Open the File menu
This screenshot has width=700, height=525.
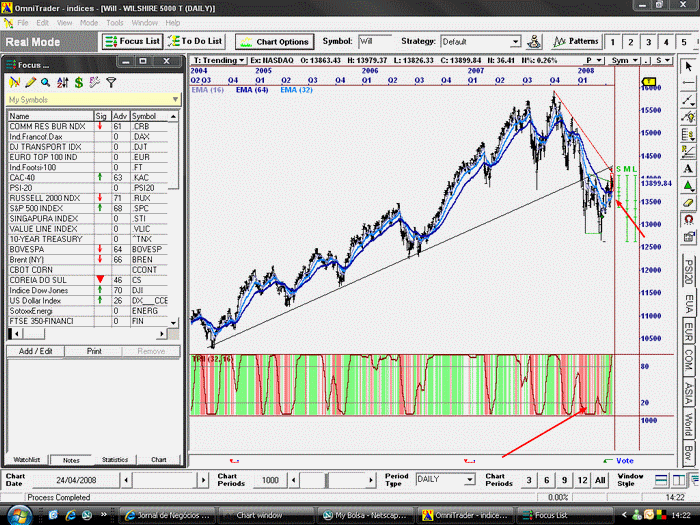point(23,23)
